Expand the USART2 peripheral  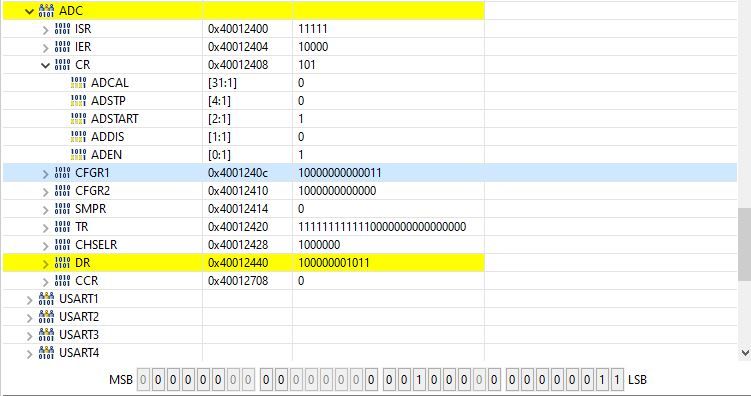[x=29, y=318]
